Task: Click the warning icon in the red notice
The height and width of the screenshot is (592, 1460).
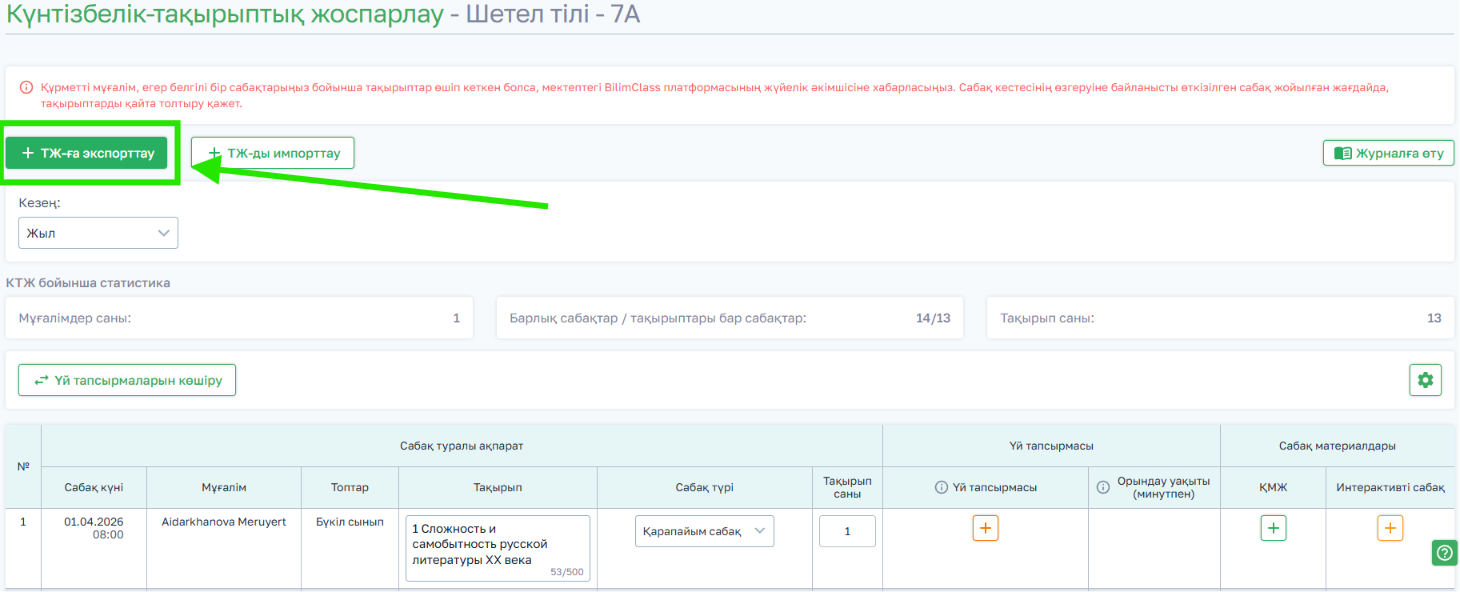Action: tap(26, 88)
